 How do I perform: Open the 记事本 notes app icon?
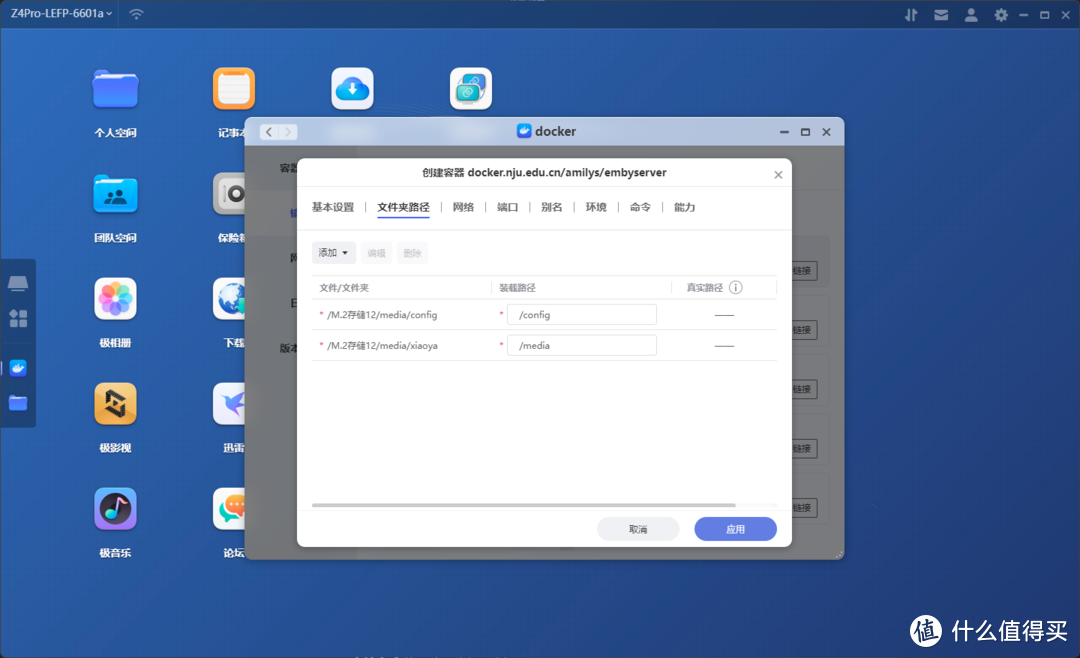[233, 89]
